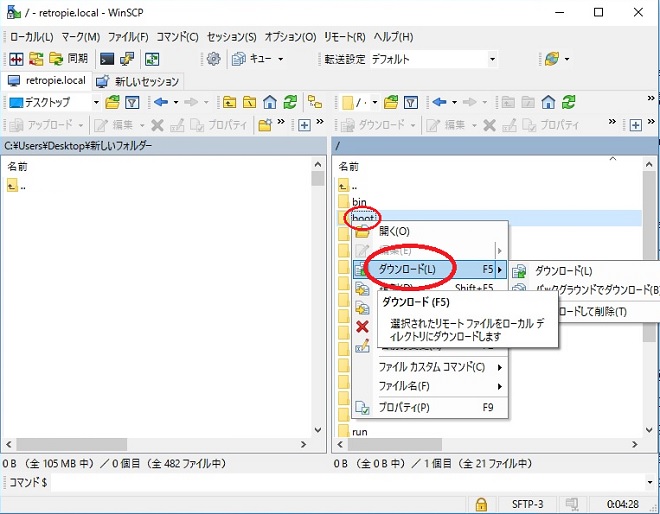Select the bin folder in the remote panel
This screenshot has height=514, width=660.
pos(359,202)
